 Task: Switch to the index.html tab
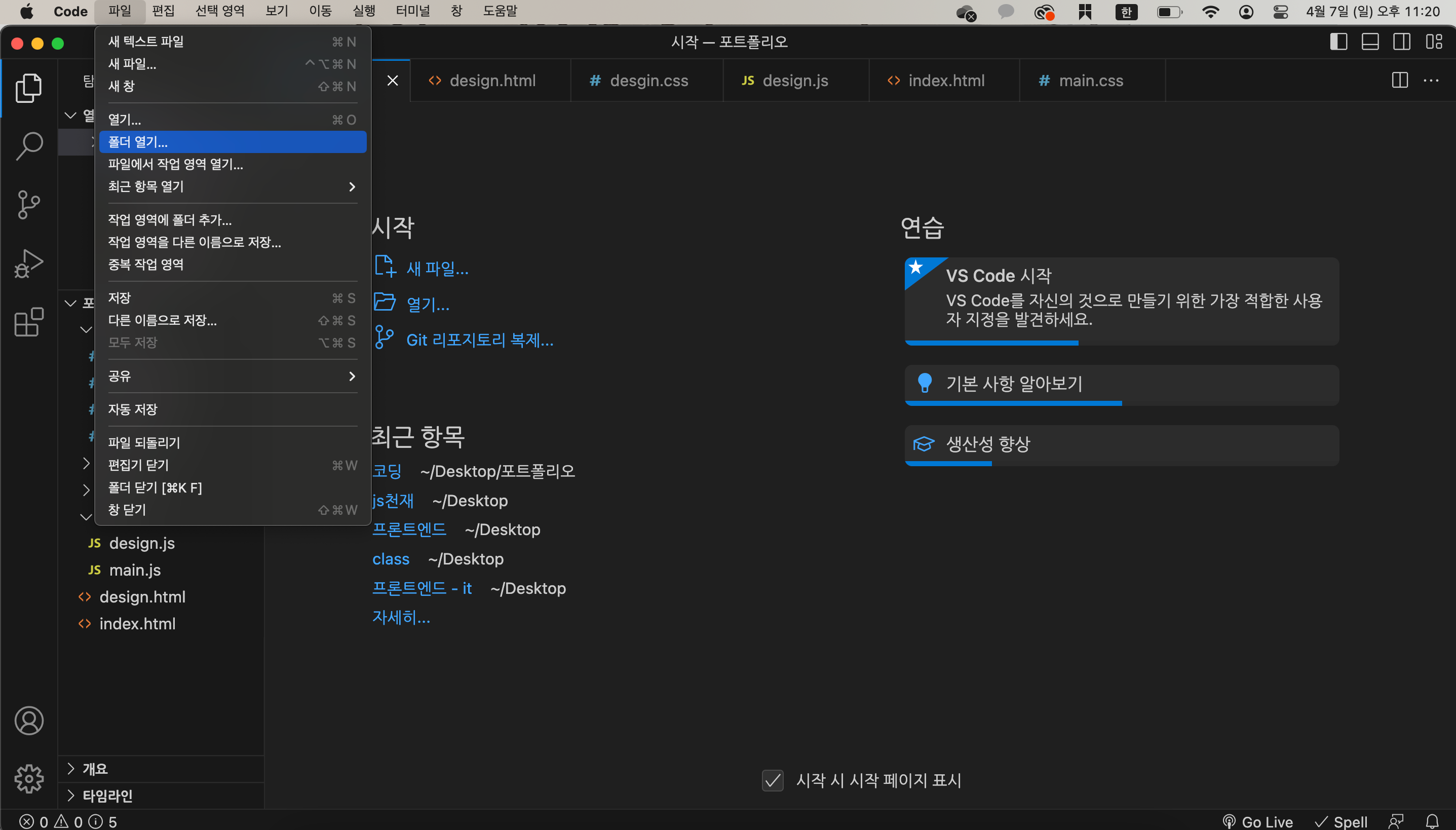pos(944,81)
